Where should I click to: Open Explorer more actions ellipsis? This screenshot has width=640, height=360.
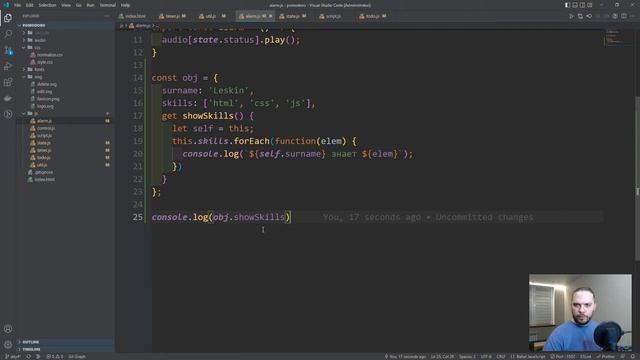click(107, 16)
